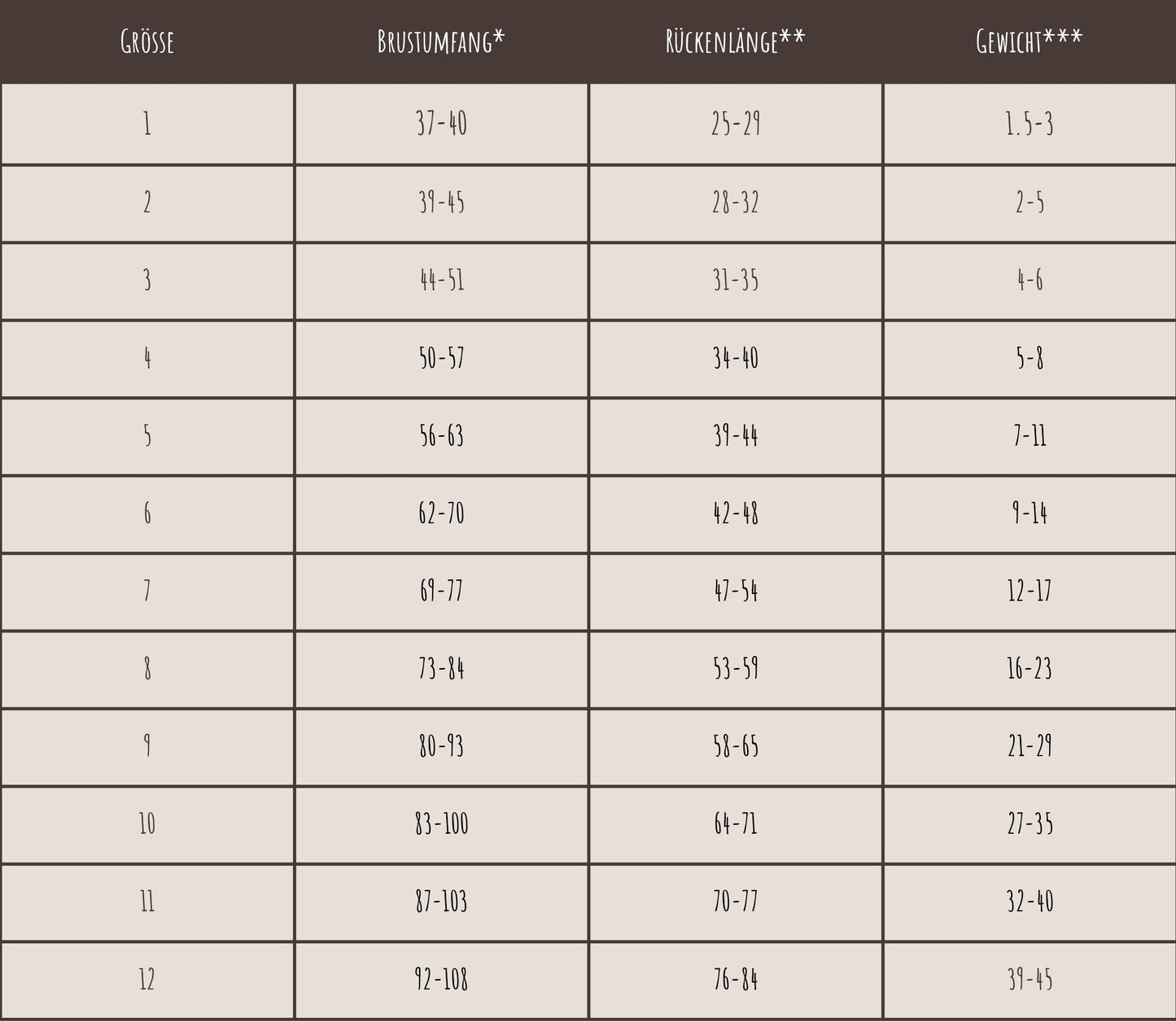Image resolution: width=1176 pixels, height=1022 pixels.
Task: Click weight cell 1.5-3
Action: [x=1030, y=124]
